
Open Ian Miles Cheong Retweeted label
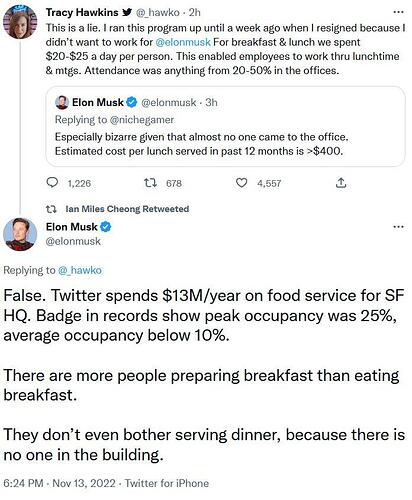[127, 209]
